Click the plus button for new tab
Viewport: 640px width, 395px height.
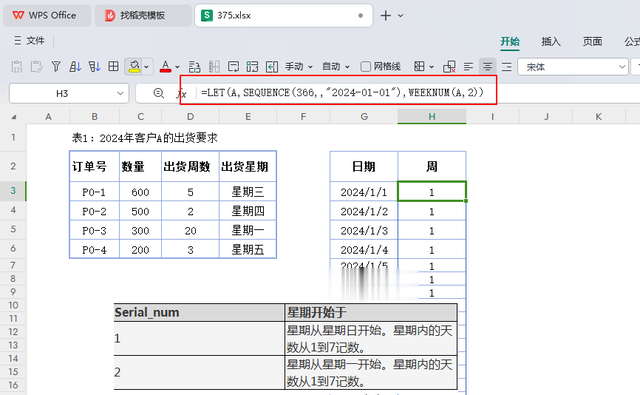(385, 16)
